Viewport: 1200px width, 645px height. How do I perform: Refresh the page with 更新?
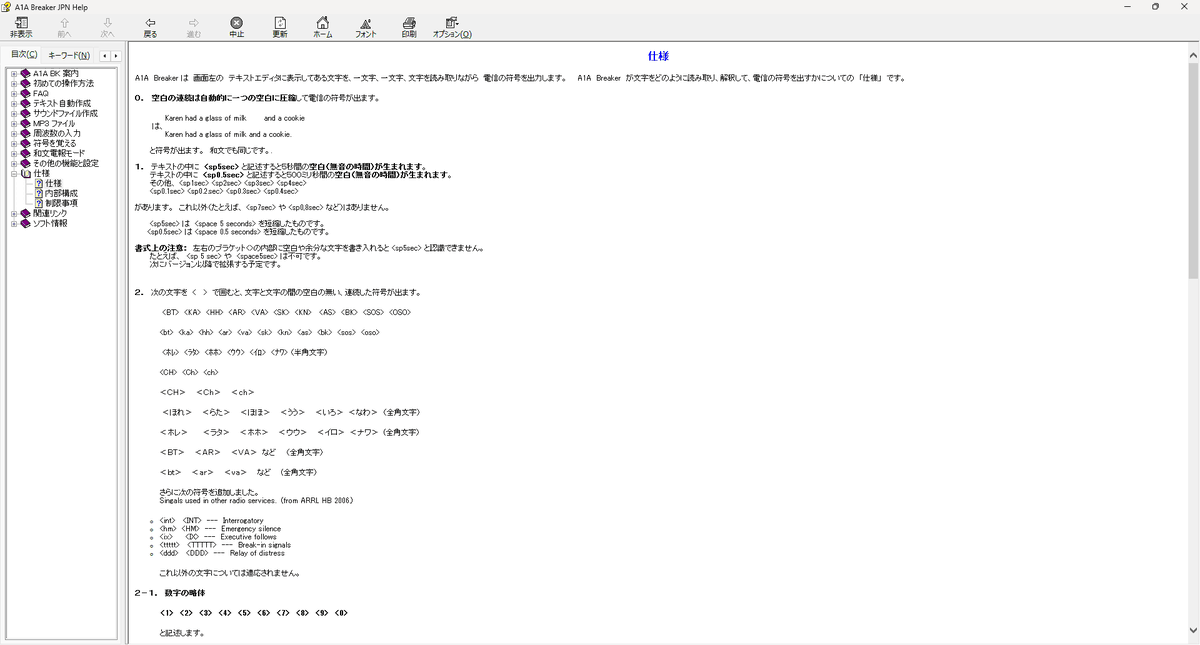click(280, 27)
